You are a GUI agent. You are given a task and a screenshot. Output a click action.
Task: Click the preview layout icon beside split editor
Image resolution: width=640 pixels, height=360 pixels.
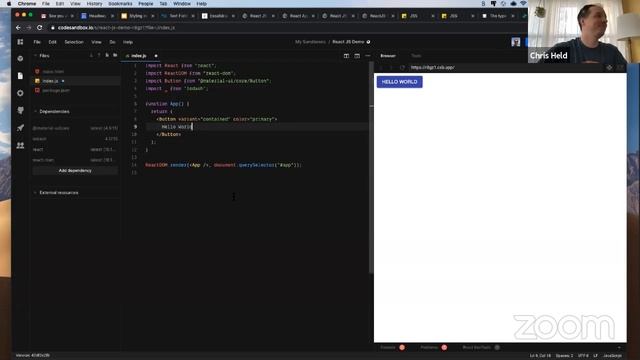(357, 56)
